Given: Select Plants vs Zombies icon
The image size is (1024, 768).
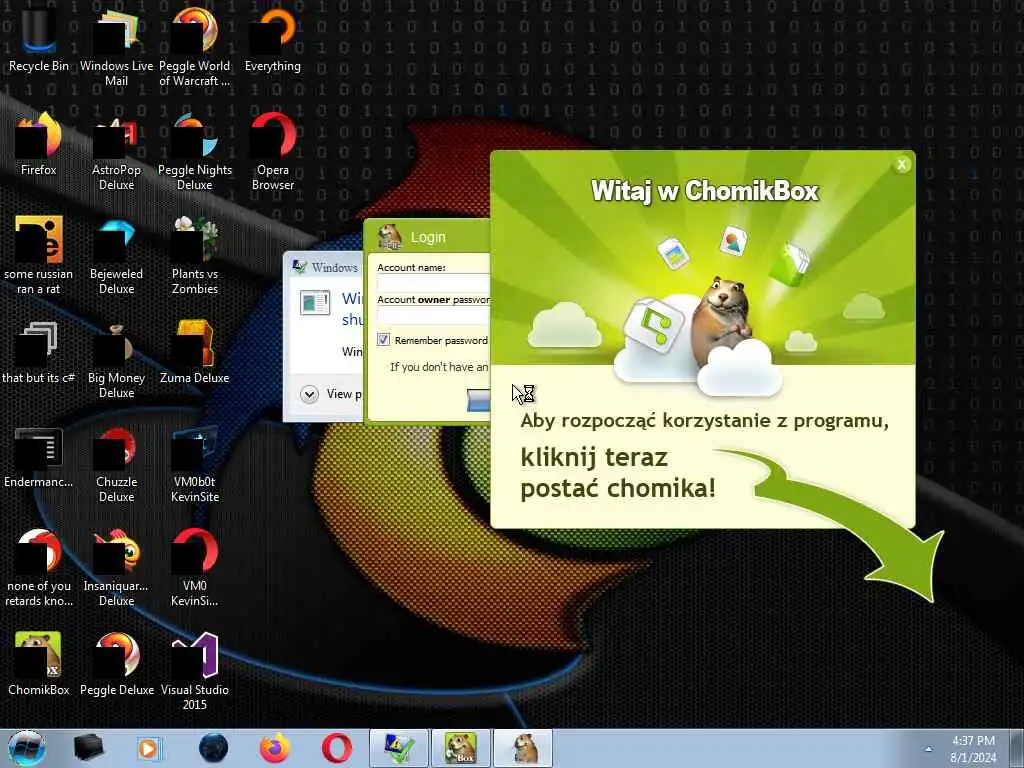Looking at the screenshot, I should click(x=195, y=255).
